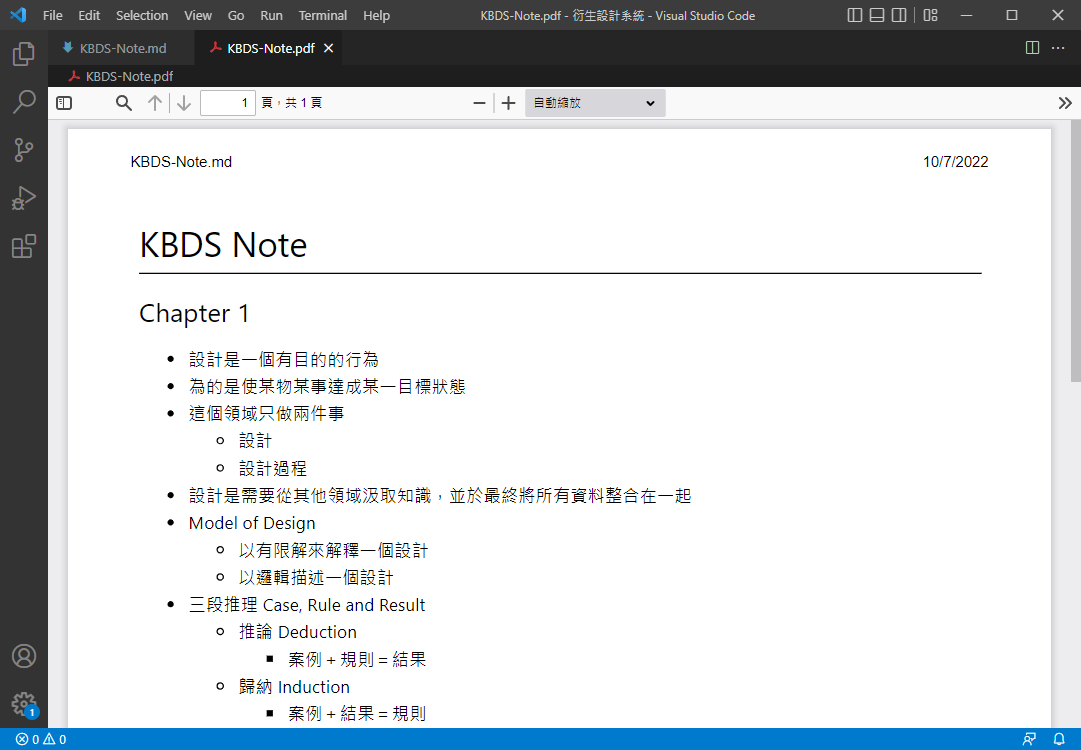1081x750 pixels.
Task: Open the Search view in activity bar
Action: tap(23, 102)
